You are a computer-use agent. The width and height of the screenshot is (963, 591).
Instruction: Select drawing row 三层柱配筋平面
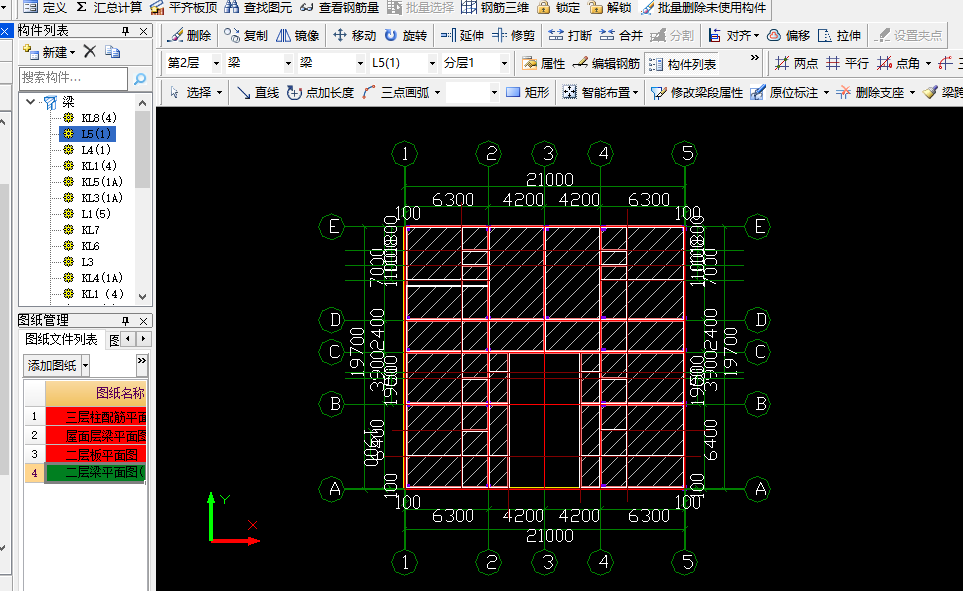point(96,417)
